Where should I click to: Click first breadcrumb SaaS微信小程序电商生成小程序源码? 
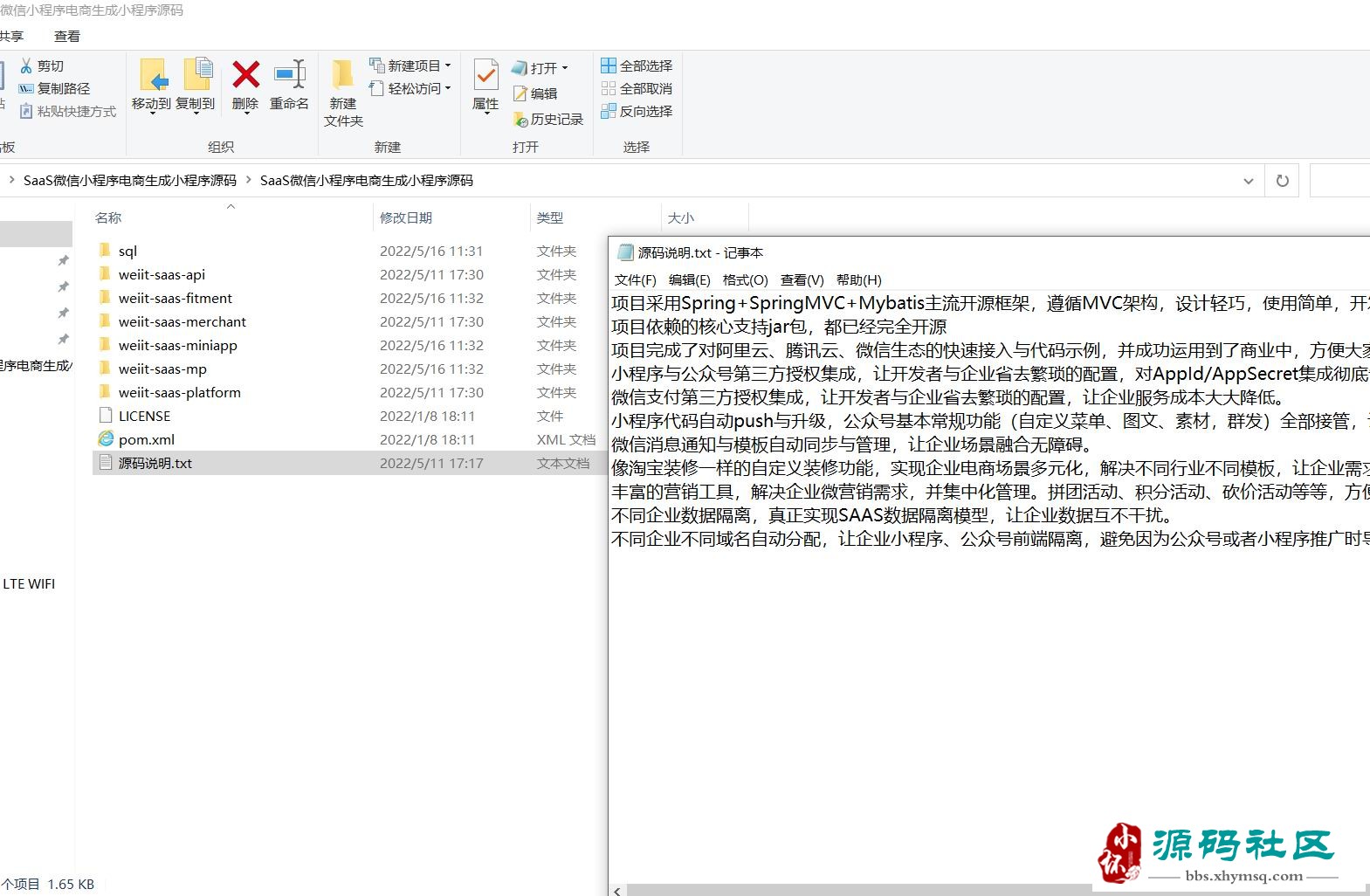click(x=130, y=180)
